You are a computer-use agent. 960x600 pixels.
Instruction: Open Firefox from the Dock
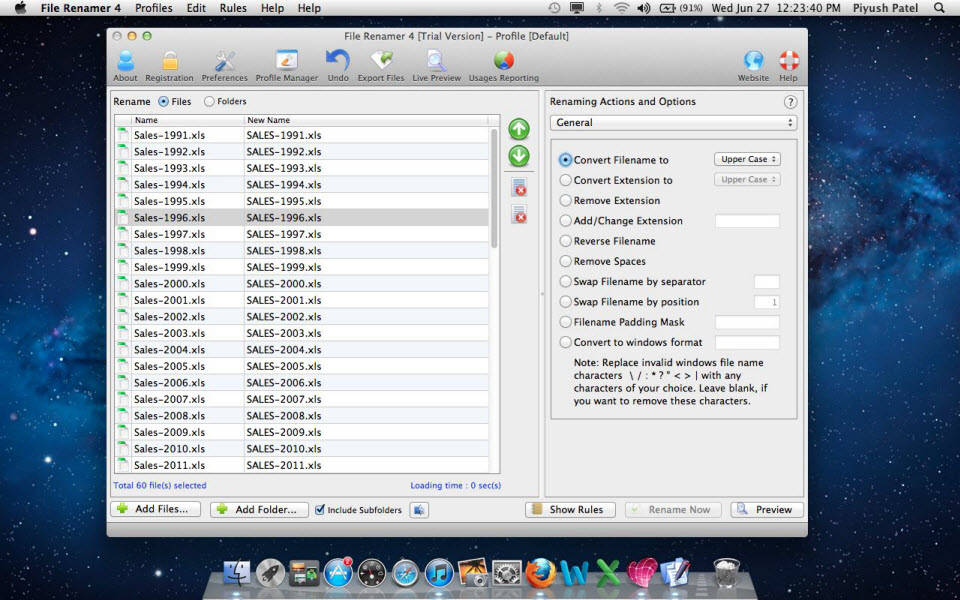[x=541, y=573]
